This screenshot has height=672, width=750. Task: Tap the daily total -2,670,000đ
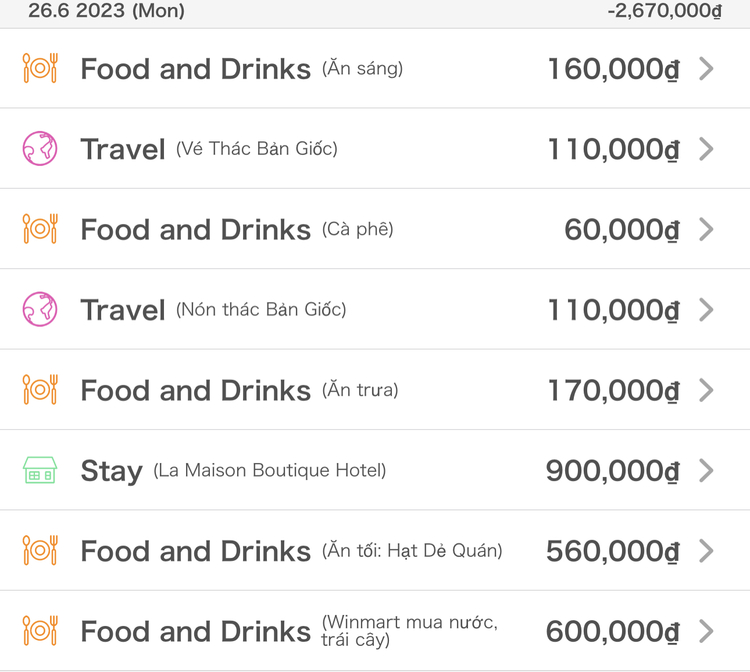click(664, 10)
